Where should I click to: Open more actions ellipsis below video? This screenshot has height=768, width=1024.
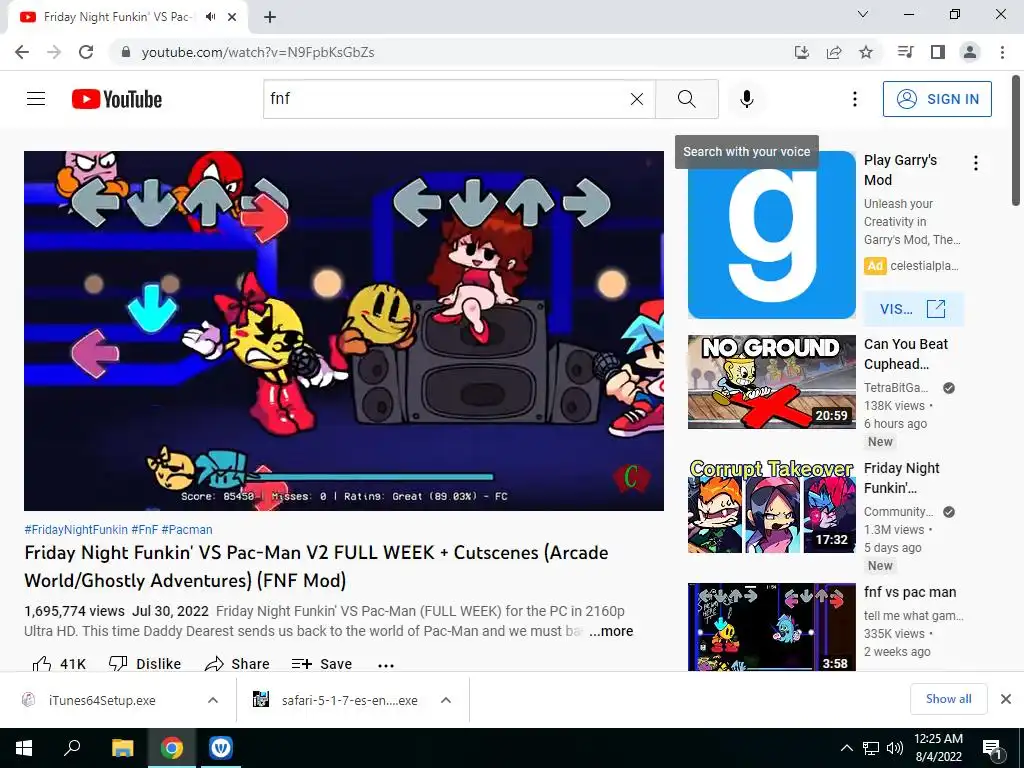click(x=386, y=665)
